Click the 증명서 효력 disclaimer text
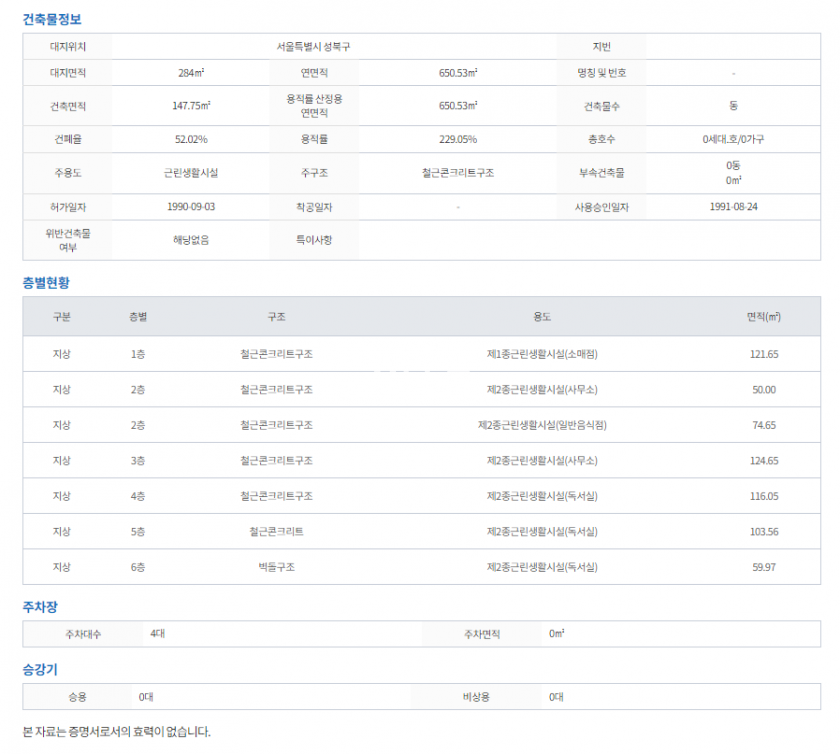840x754 pixels. pos(116,732)
